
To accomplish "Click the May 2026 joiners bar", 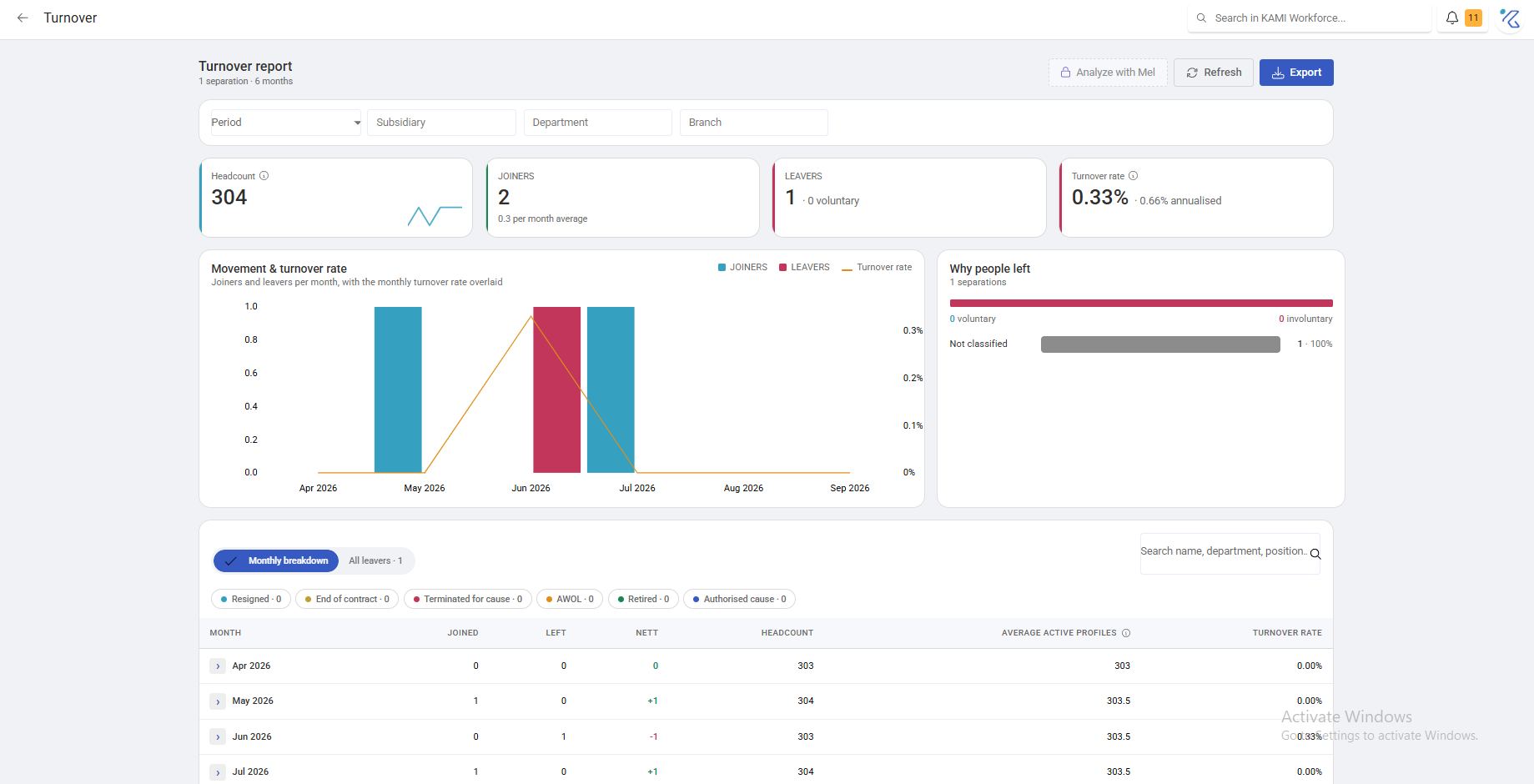I will [398, 389].
